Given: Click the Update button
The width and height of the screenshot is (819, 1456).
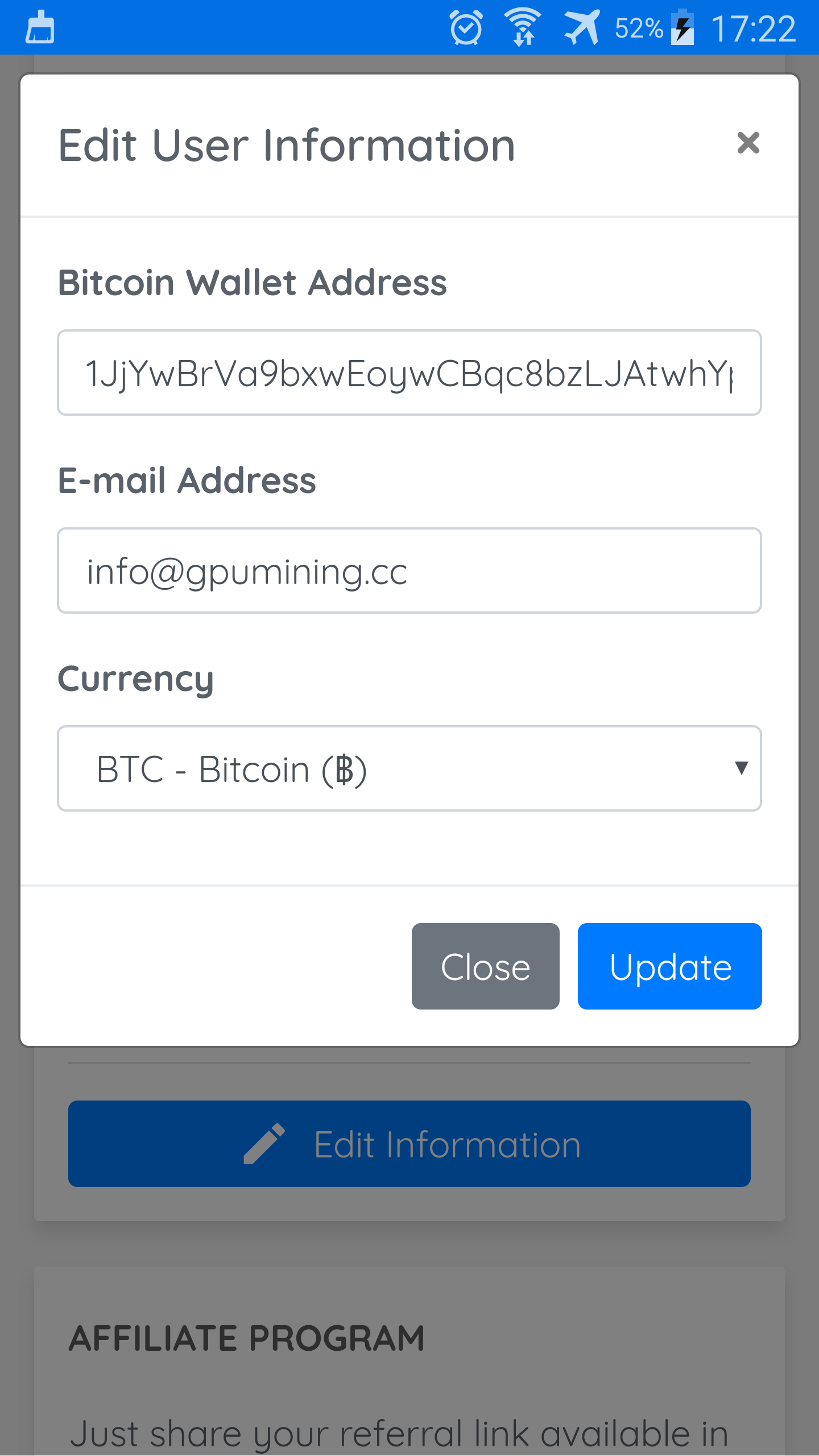Looking at the screenshot, I should [x=670, y=966].
